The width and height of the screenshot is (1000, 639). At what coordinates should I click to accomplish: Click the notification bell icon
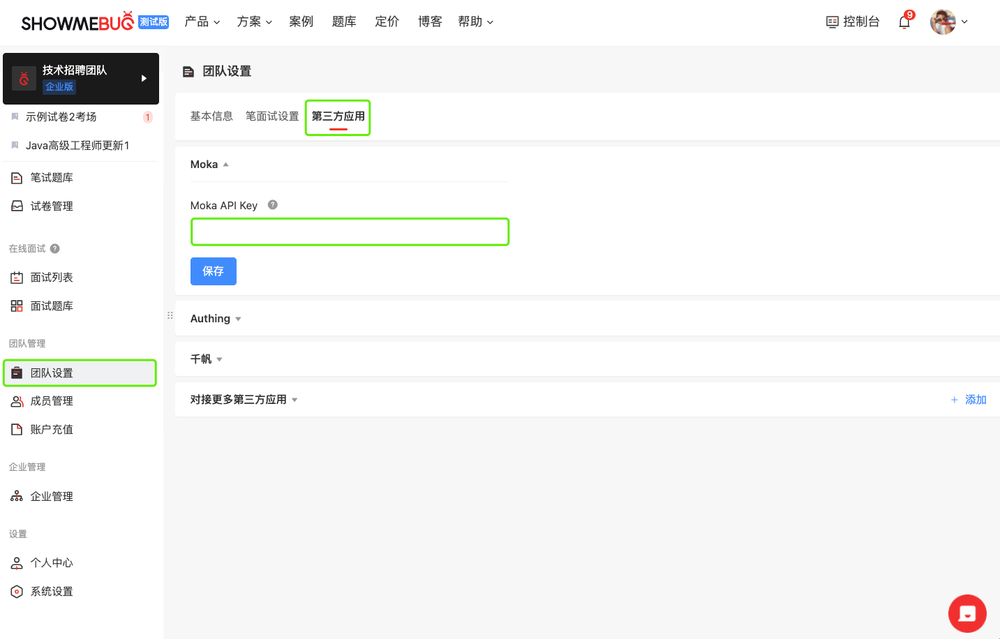(904, 22)
